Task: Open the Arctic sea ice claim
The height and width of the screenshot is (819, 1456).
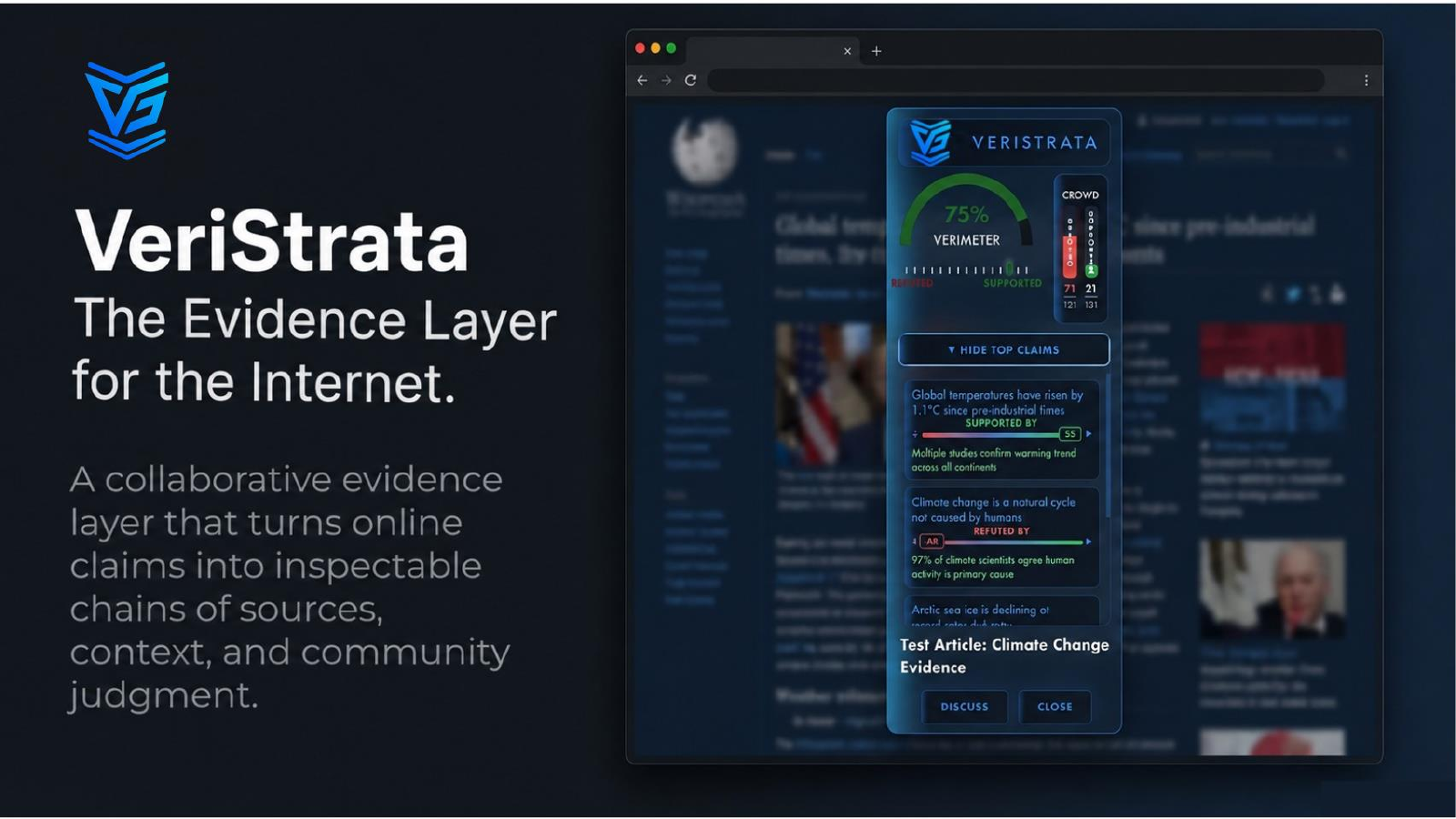Action: point(1001,611)
